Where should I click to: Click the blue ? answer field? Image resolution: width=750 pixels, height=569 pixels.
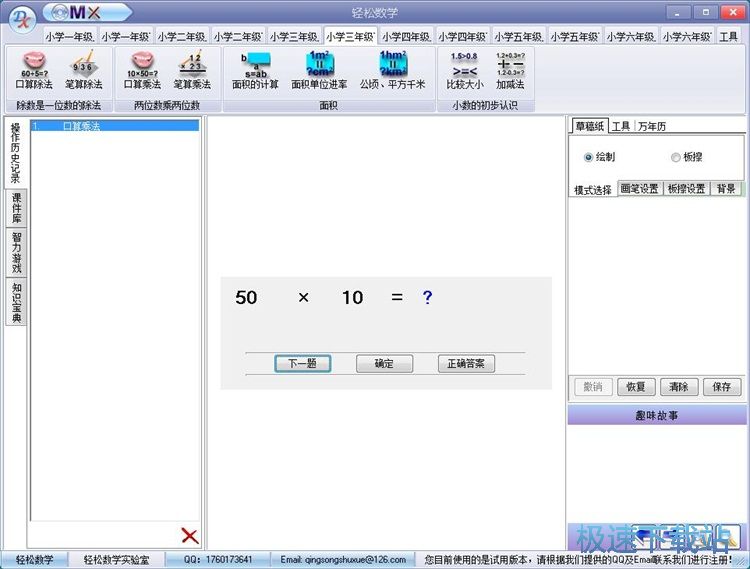coord(427,297)
